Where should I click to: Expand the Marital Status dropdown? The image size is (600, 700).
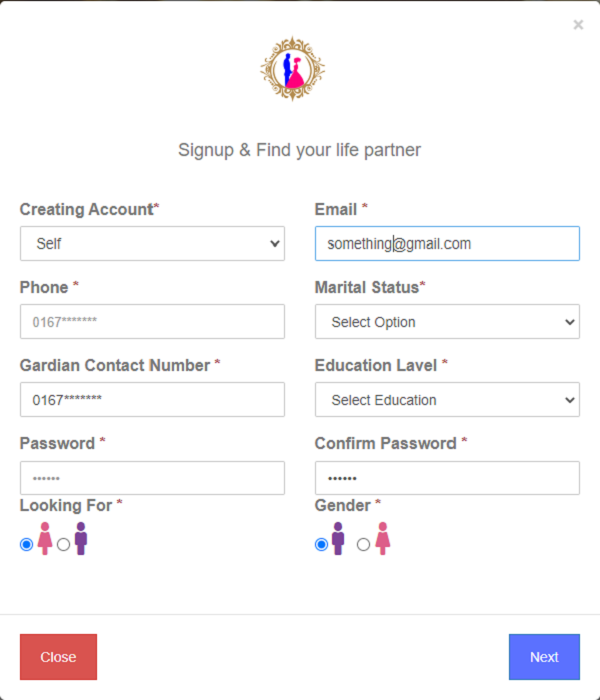click(x=447, y=322)
